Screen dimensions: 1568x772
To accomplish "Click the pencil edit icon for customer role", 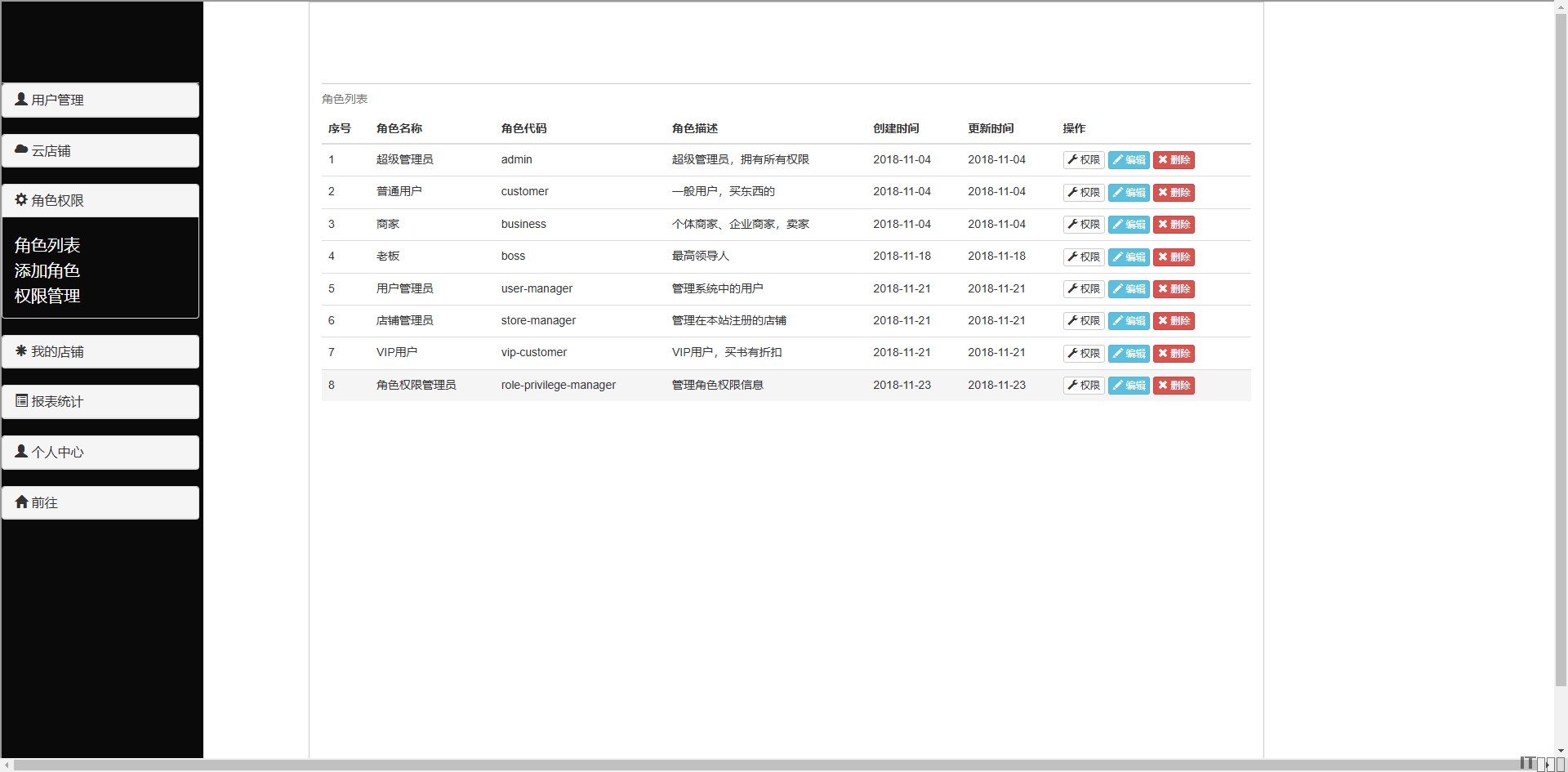I will pos(1117,193).
